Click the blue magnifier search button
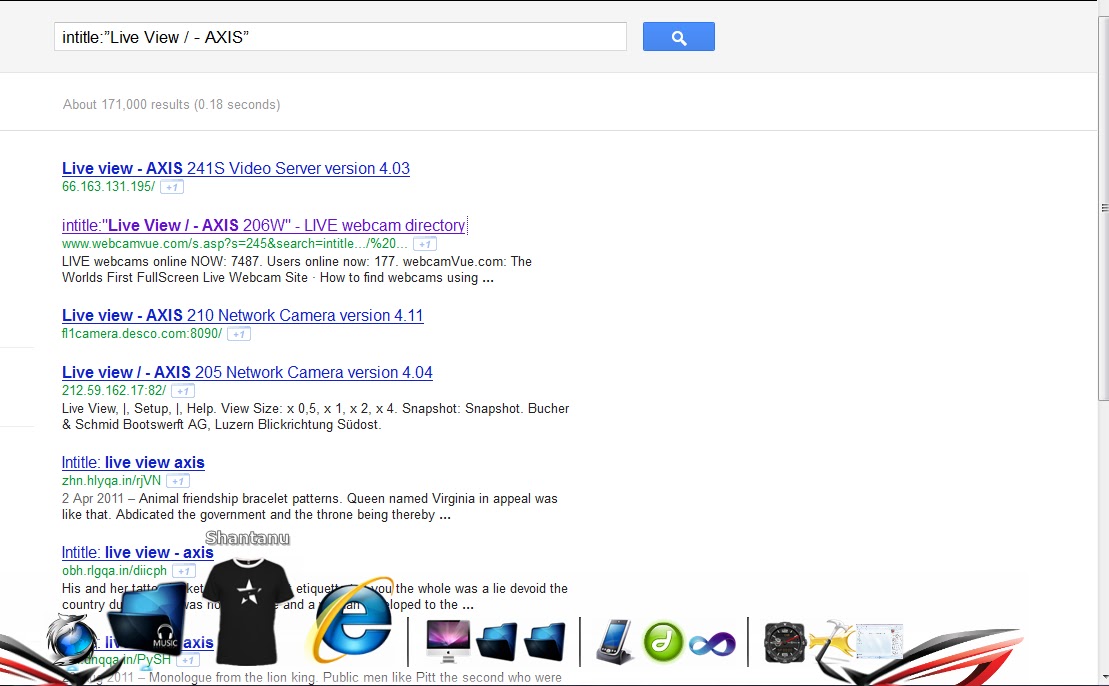The width and height of the screenshot is (1109, 686). tap(678, 37)
